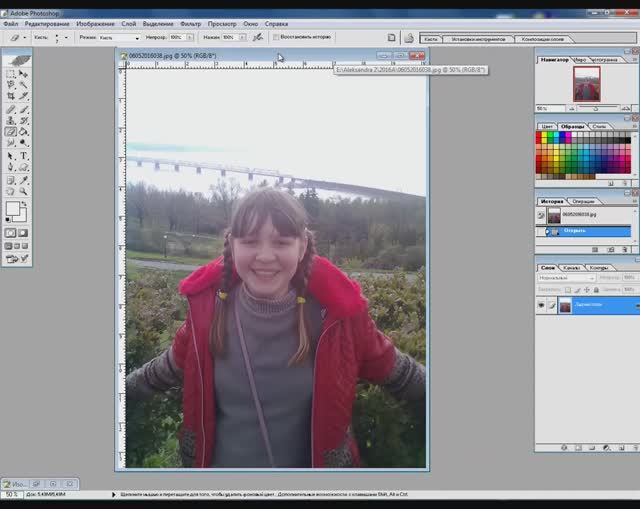Viewport: 640px width, 509px height.
Task: Select the Paint Bucket tool
Action: 24,131
